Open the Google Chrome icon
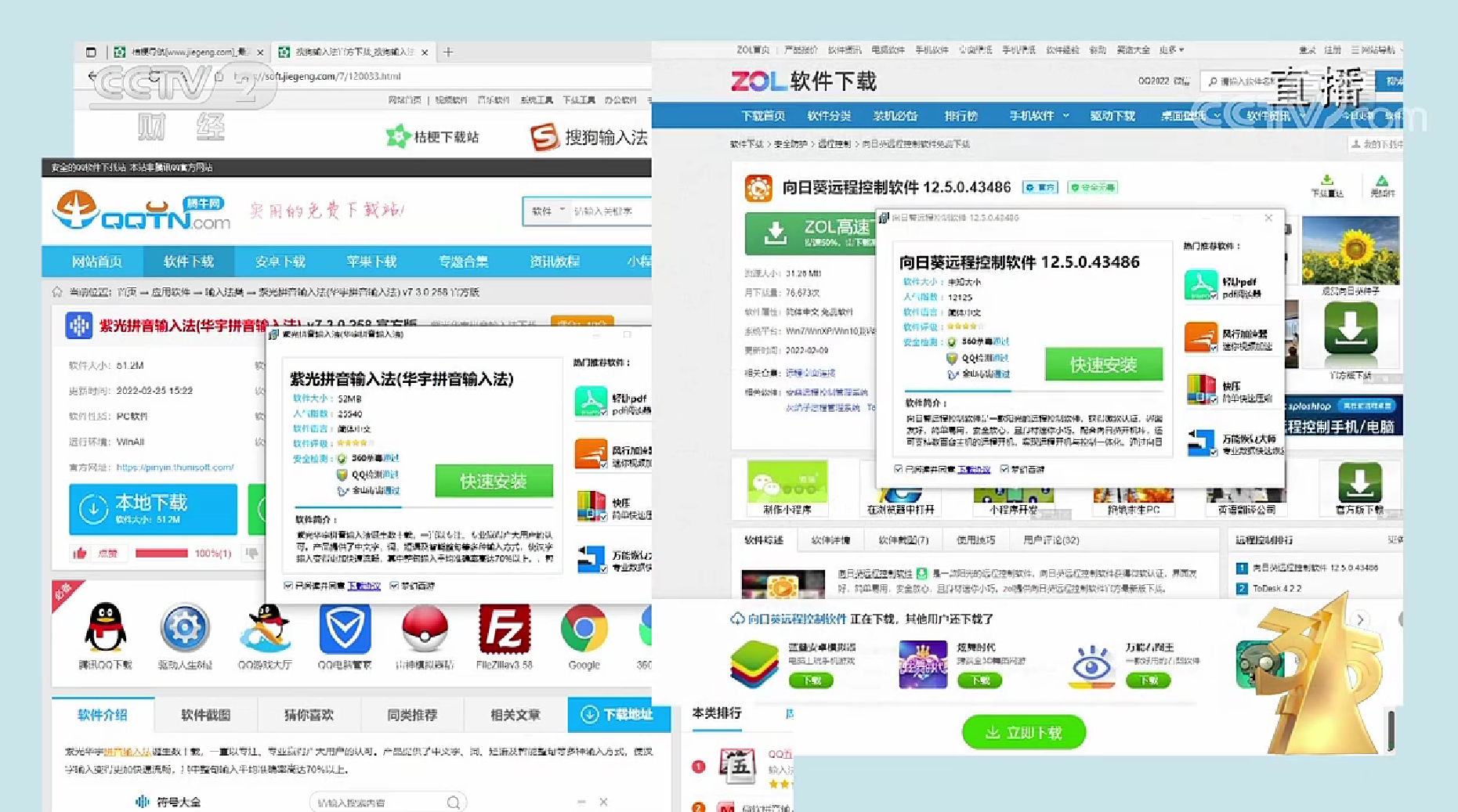The height and width of the screenshot is (812, 1458). 584,628
